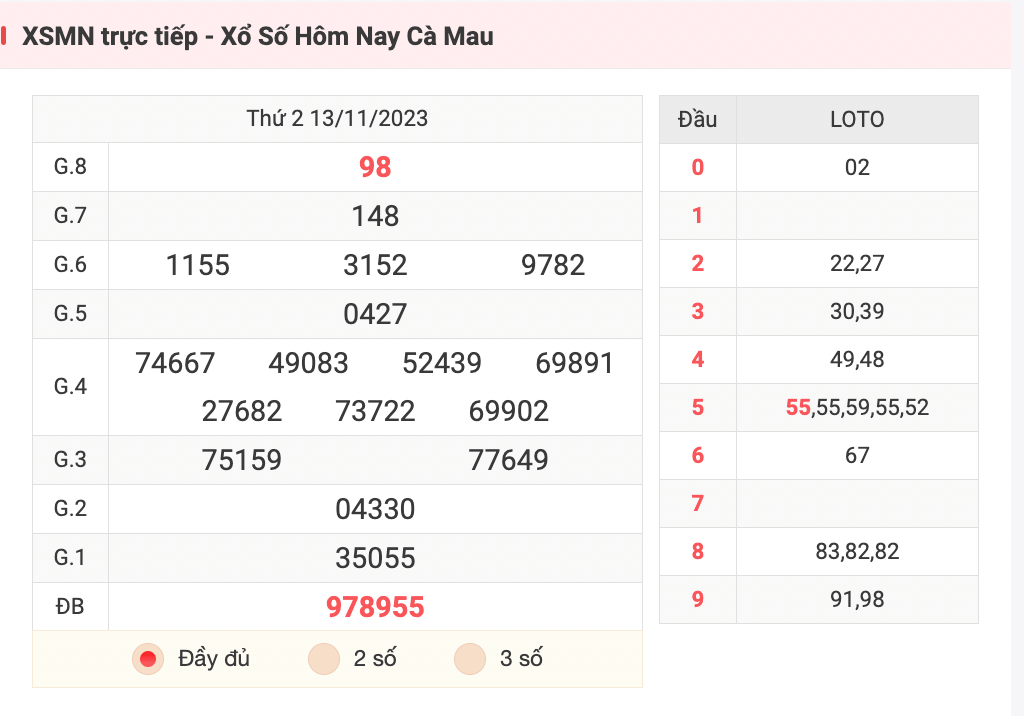Click the G.3 number 77649
Viewport: 1024px width, 716px height.
click(508, 460)
